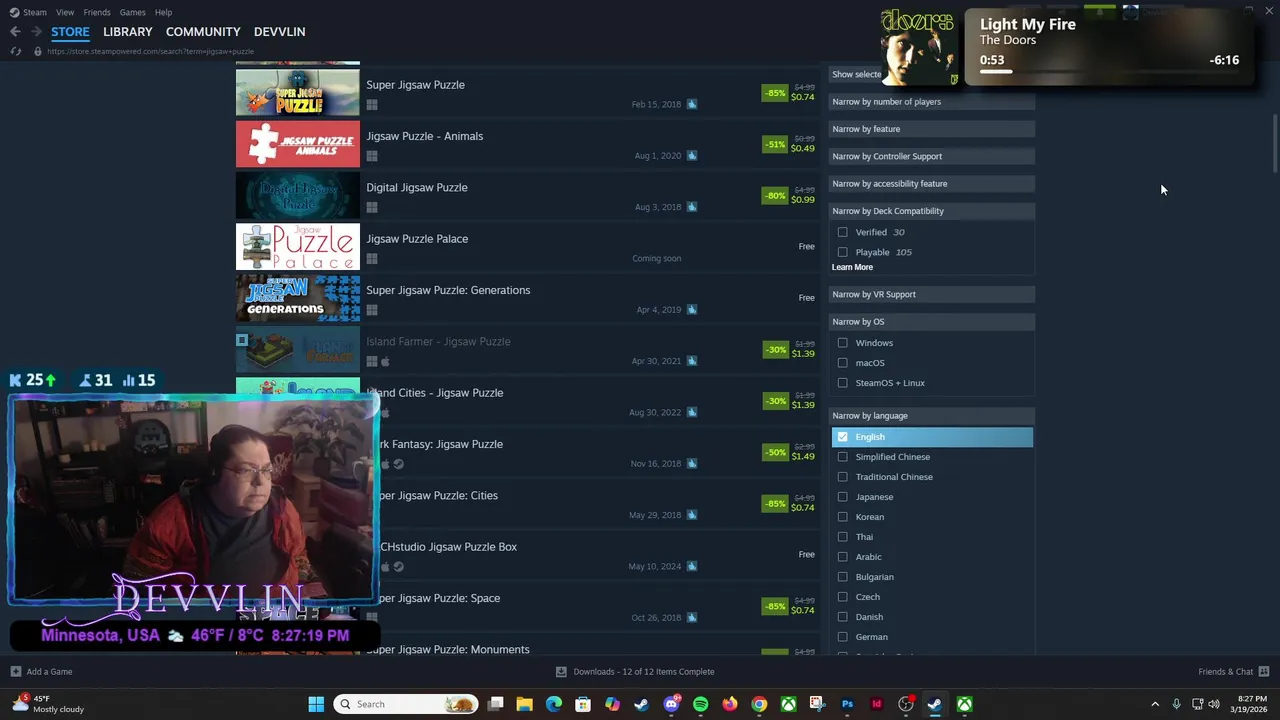1280x720 pixels.
Task: Open the Windows Start menu
Action: (316, 704)
